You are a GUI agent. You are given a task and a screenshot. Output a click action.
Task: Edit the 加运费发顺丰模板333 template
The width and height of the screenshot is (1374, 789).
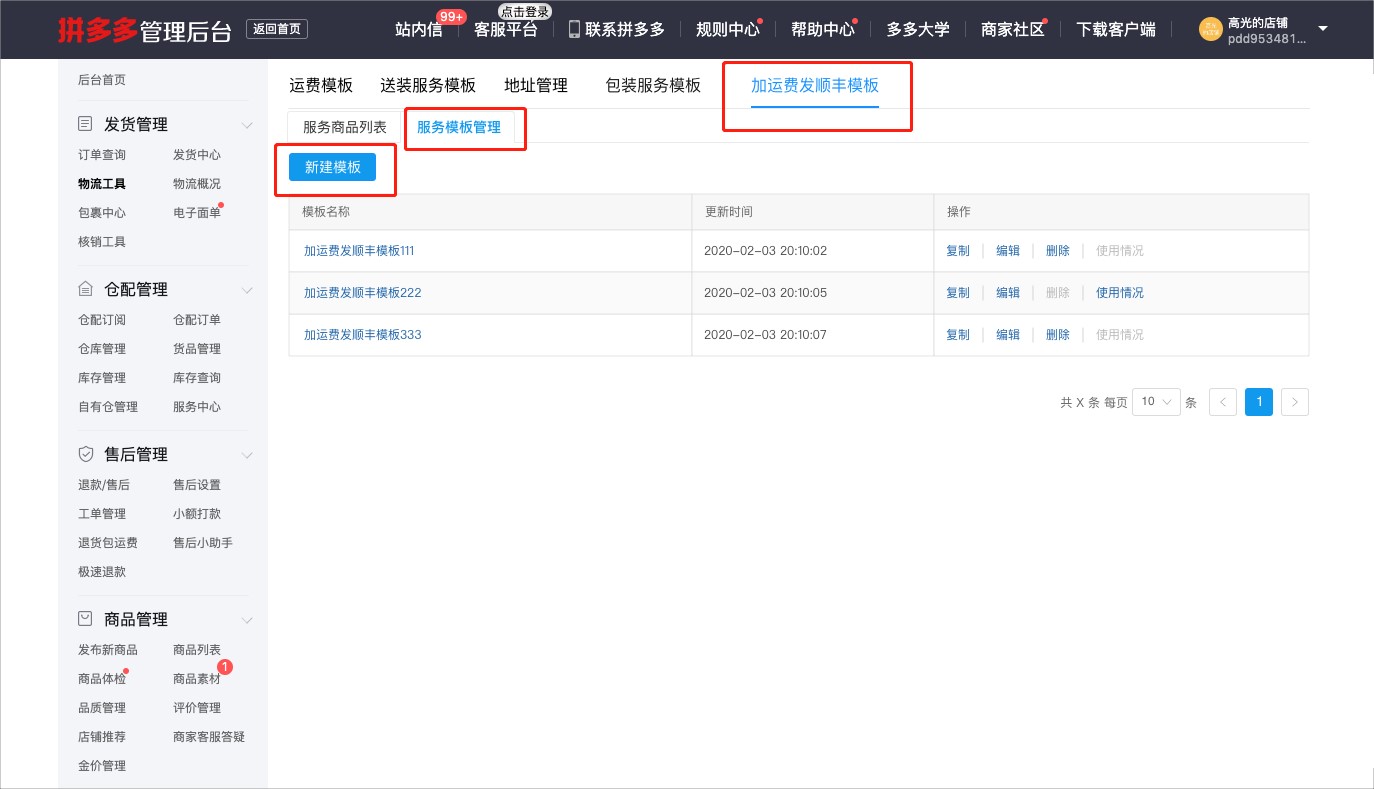pos(1008,335)
